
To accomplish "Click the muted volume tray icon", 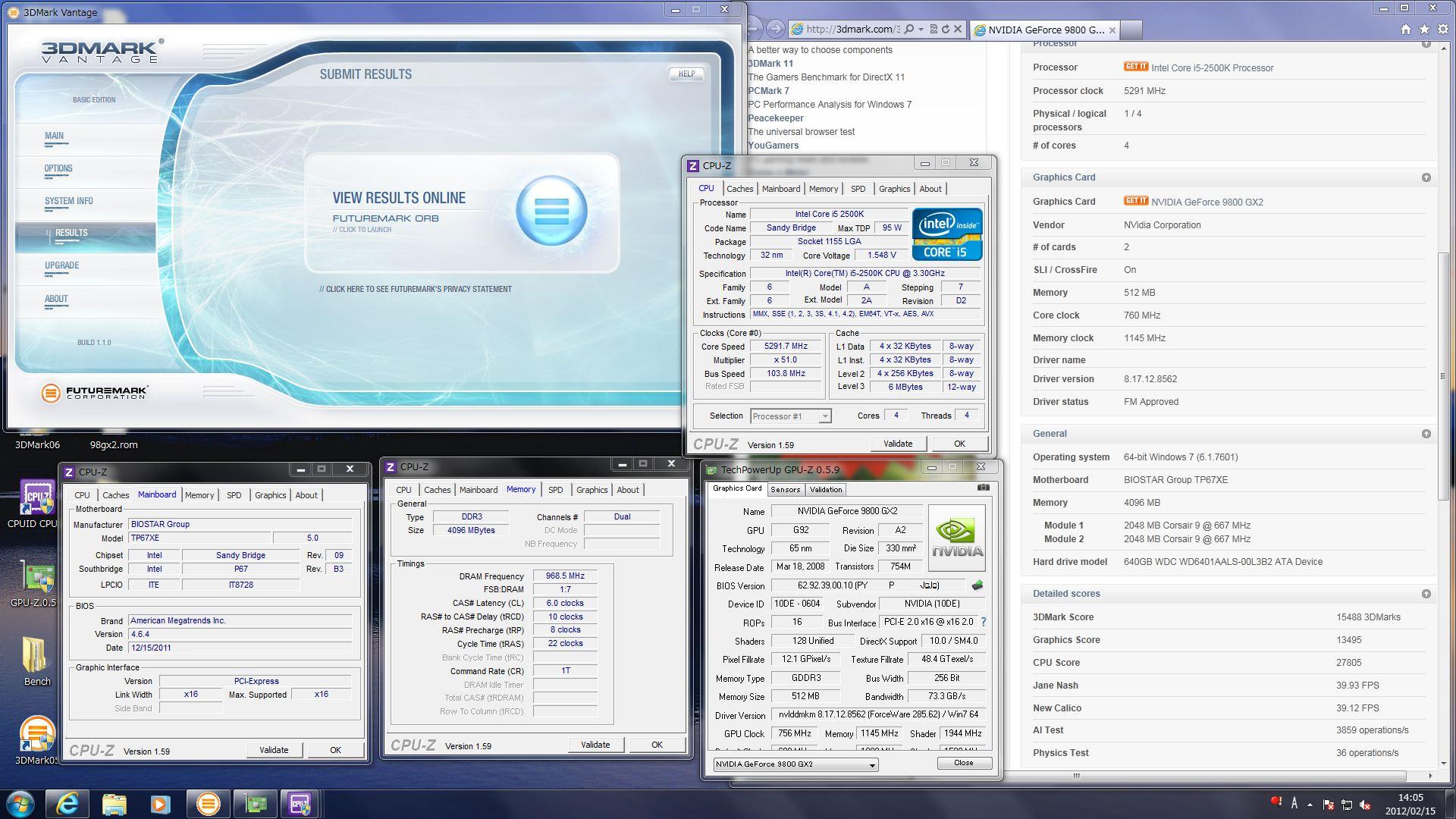I will pyautogui.click(x=1365, y=805).
